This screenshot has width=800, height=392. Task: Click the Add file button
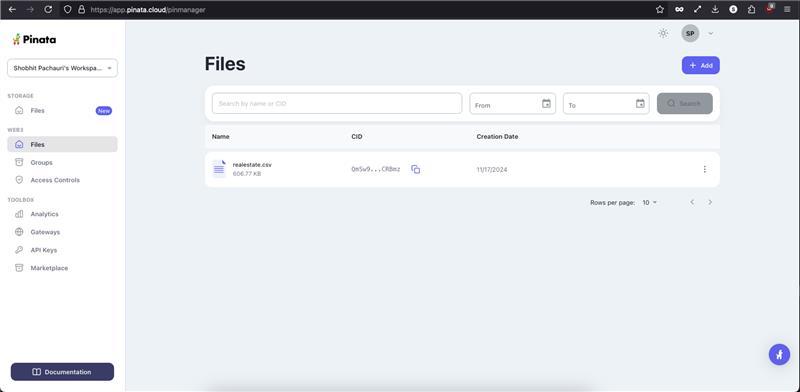tap(701, 65)
